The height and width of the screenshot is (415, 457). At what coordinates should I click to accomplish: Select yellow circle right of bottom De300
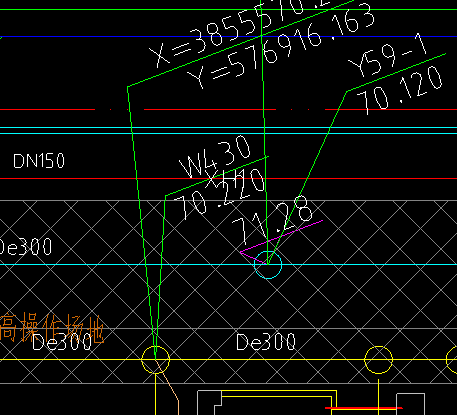[x=379, y=360]
